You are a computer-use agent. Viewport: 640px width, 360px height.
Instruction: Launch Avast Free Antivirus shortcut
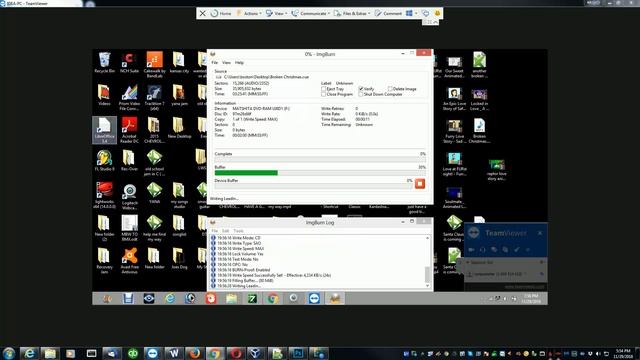tap(129, 261)
